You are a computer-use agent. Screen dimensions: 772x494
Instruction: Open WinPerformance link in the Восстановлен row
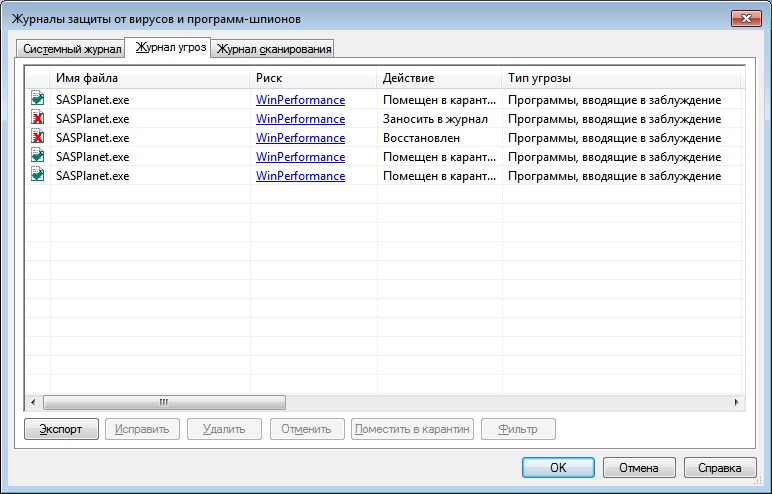coord(300,138)
